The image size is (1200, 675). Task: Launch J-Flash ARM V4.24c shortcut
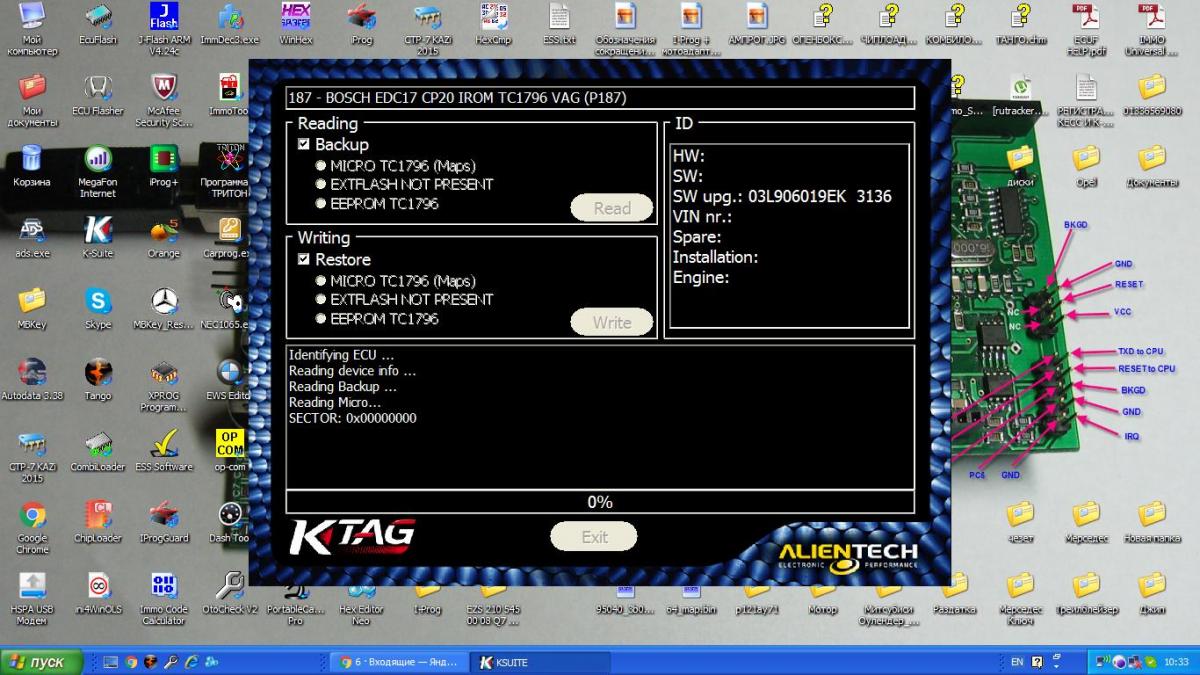tap(163, 28)
